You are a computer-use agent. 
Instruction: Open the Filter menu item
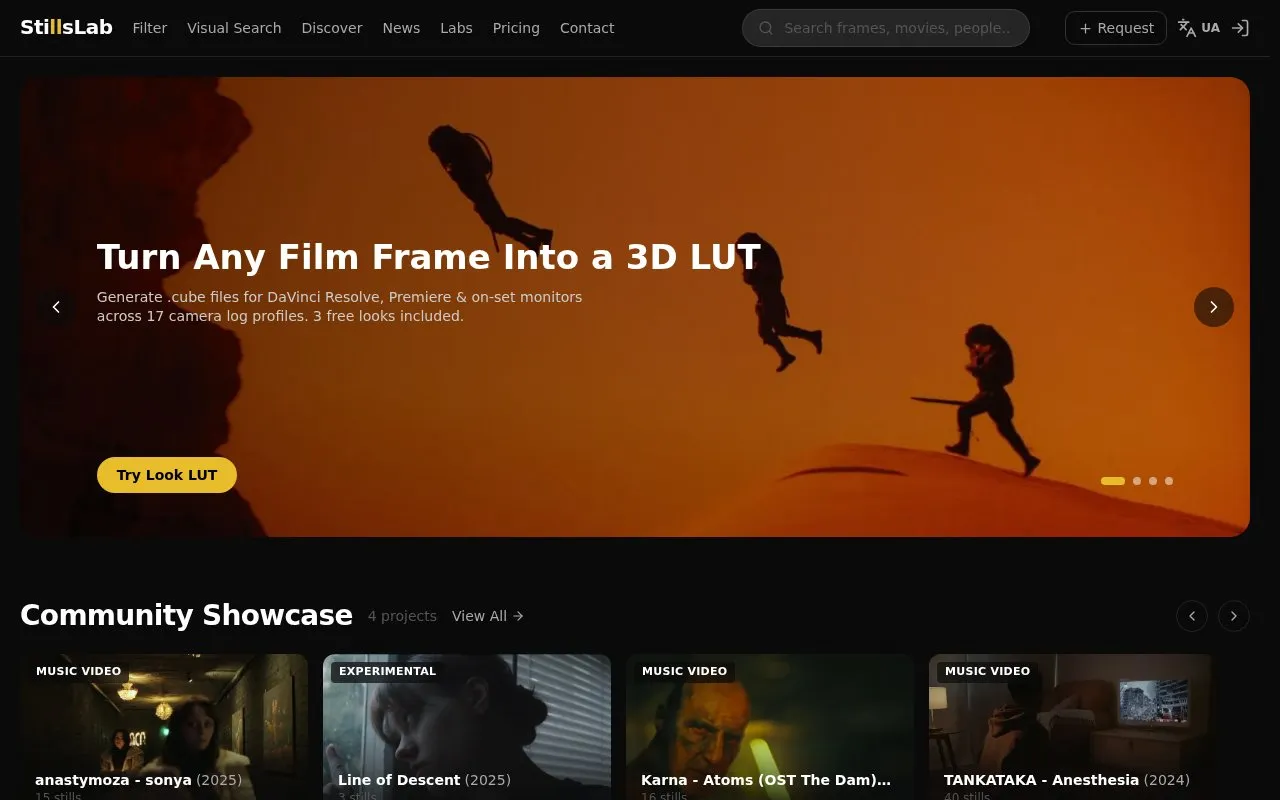pyautogui.click(x=150, y=28)
